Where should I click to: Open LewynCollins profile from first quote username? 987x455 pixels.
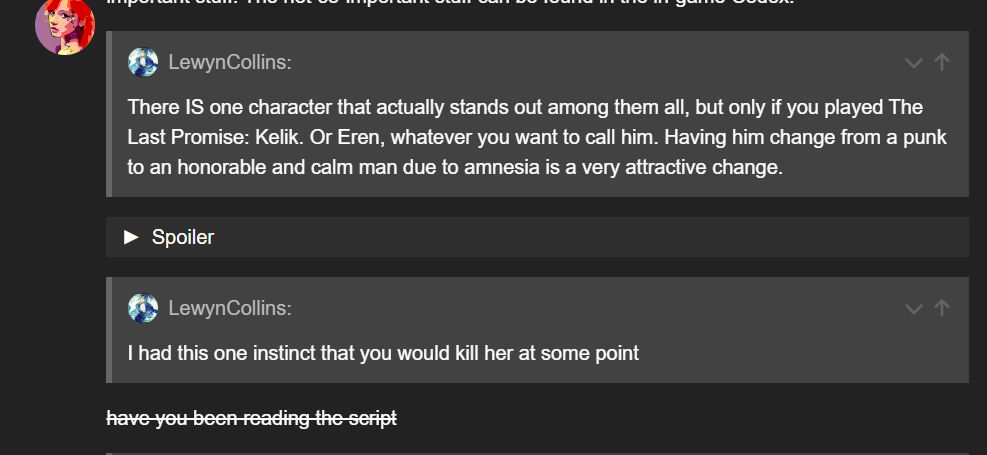[230, 63]
